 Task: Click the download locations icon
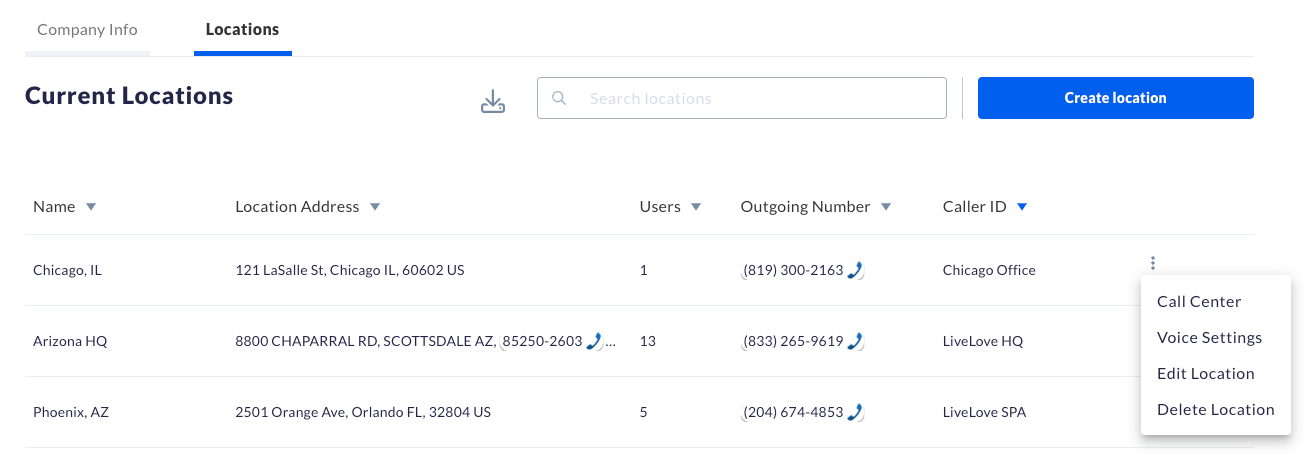click(493, 101)
